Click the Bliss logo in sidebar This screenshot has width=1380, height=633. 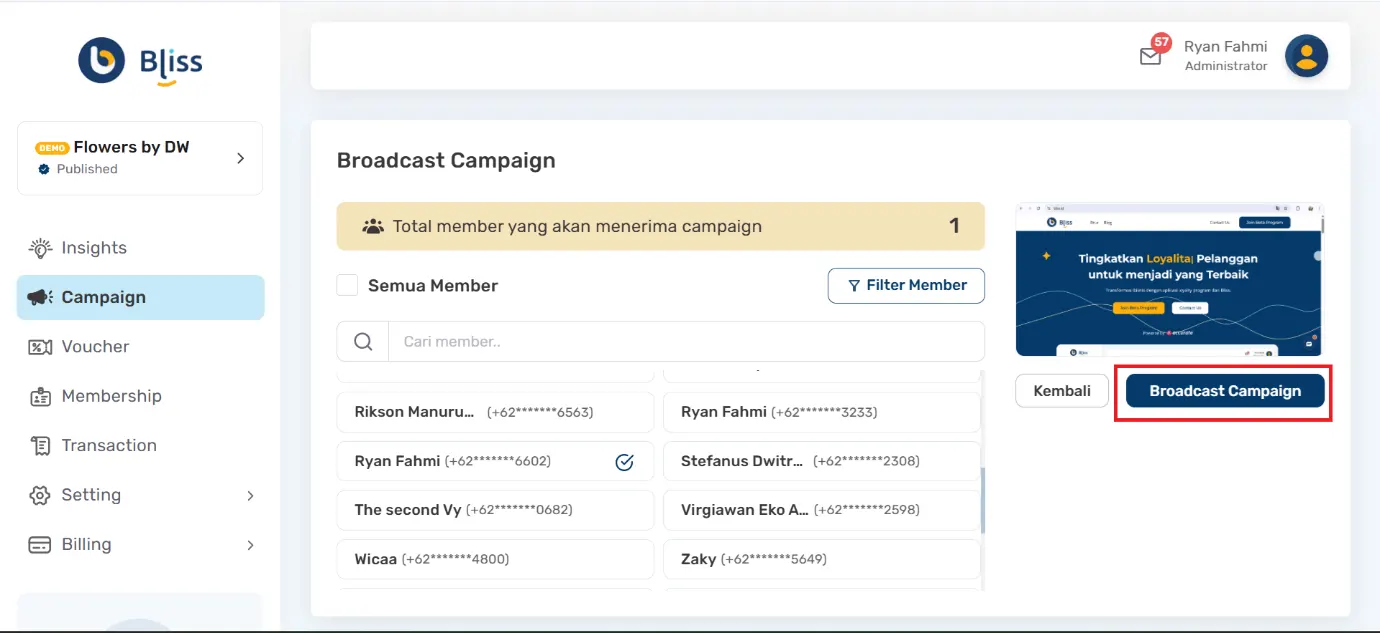(x=140, y=62)
